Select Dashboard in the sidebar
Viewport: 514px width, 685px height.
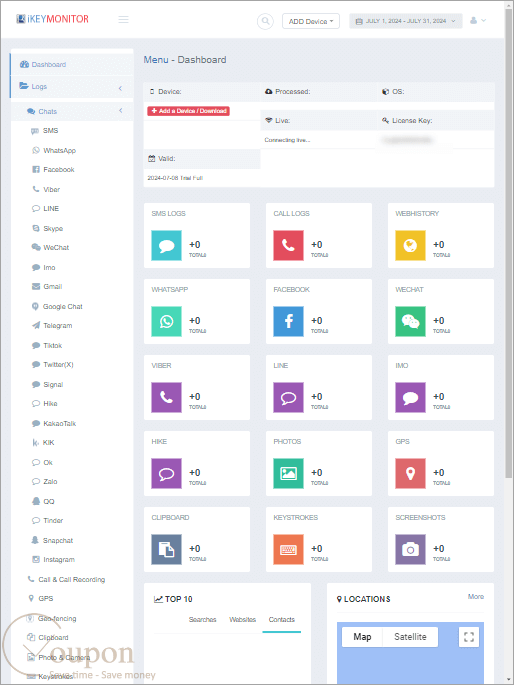tap(72, 65)
